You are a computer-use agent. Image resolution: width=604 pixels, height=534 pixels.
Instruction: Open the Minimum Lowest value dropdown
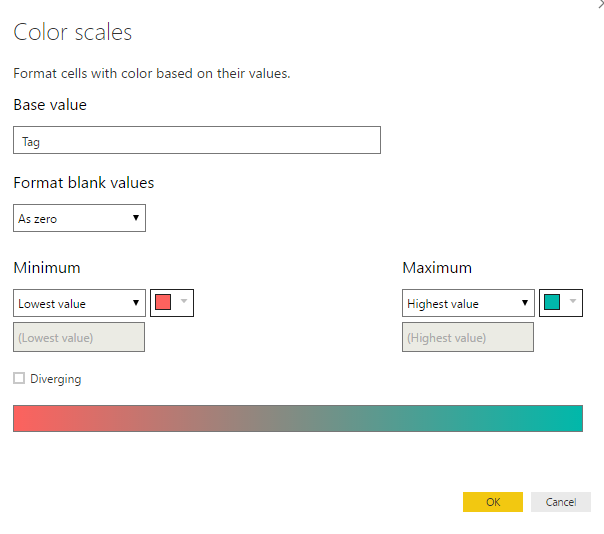click(x=79, y=303)
